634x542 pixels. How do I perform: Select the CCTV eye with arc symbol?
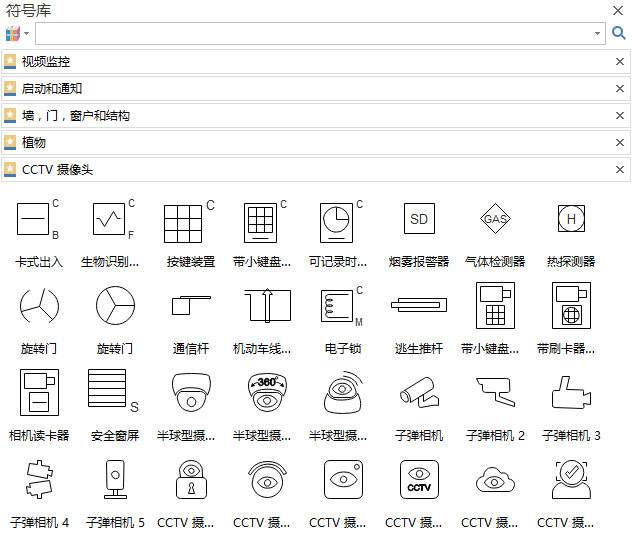pyautogui.click(x=267, y=479)
